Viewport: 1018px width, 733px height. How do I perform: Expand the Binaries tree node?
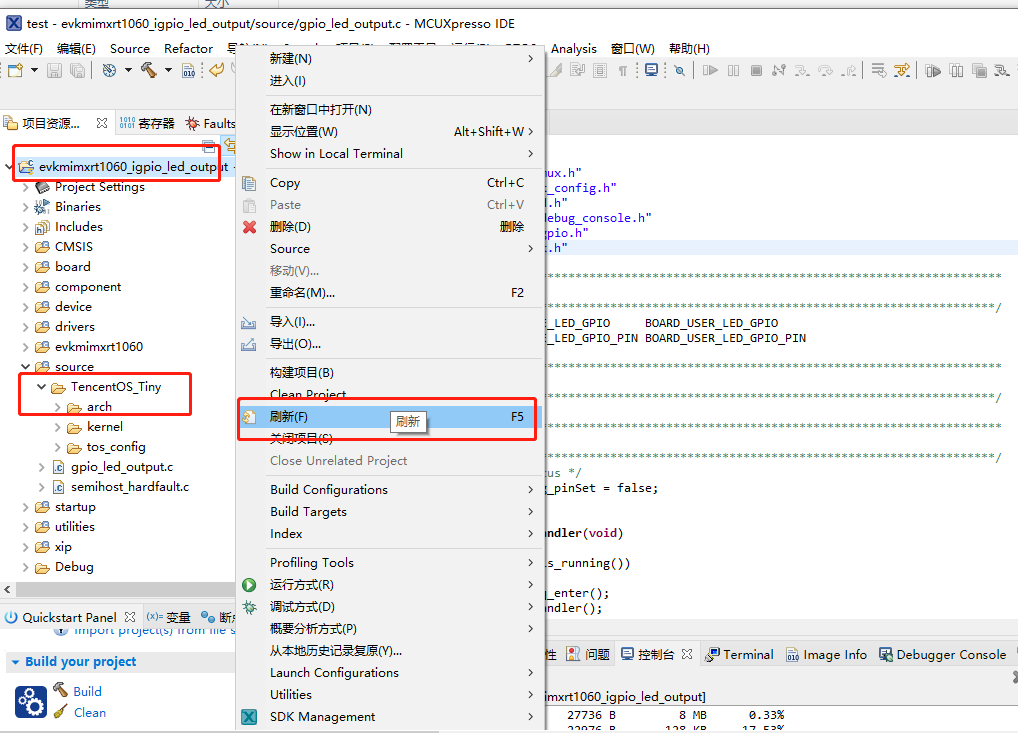click(x=25, y=207)
